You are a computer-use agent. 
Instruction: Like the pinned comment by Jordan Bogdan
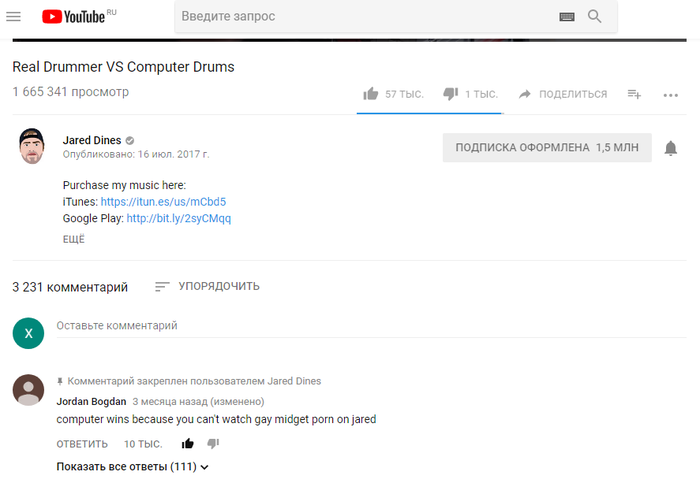[x=187, y=443]
